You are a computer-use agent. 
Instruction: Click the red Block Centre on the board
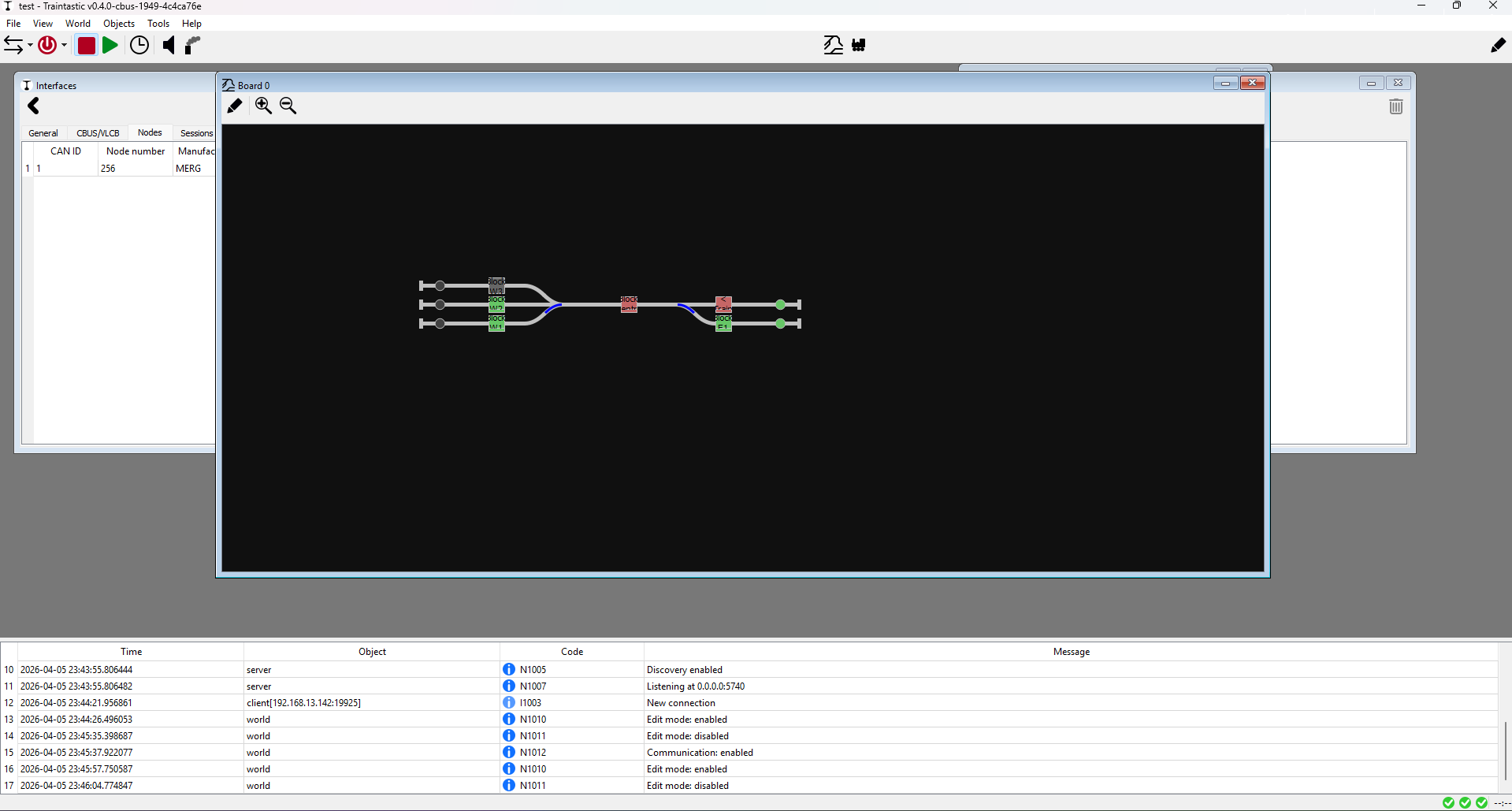point(629,304)
